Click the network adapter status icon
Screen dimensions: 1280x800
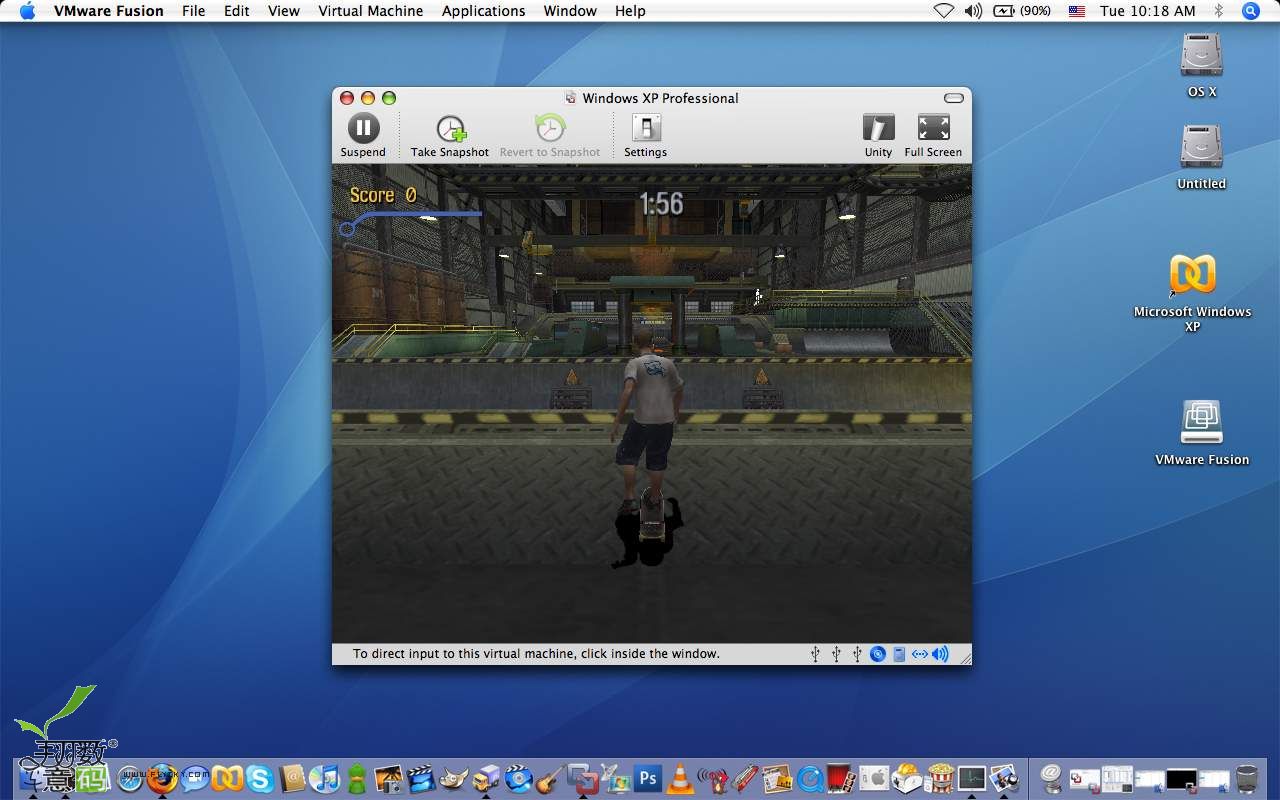click(920, 654)
